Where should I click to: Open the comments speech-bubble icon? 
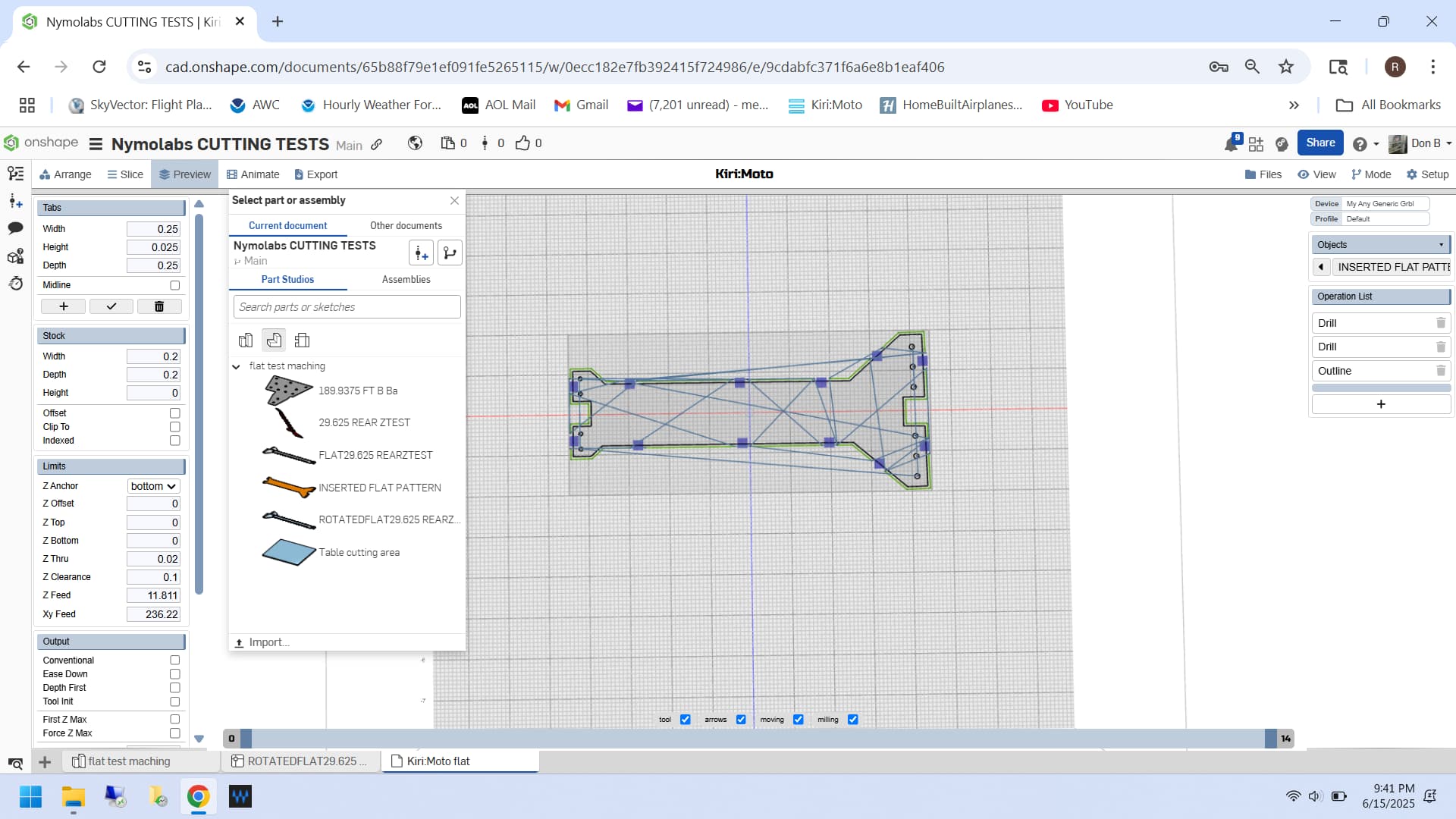(15, 228)
